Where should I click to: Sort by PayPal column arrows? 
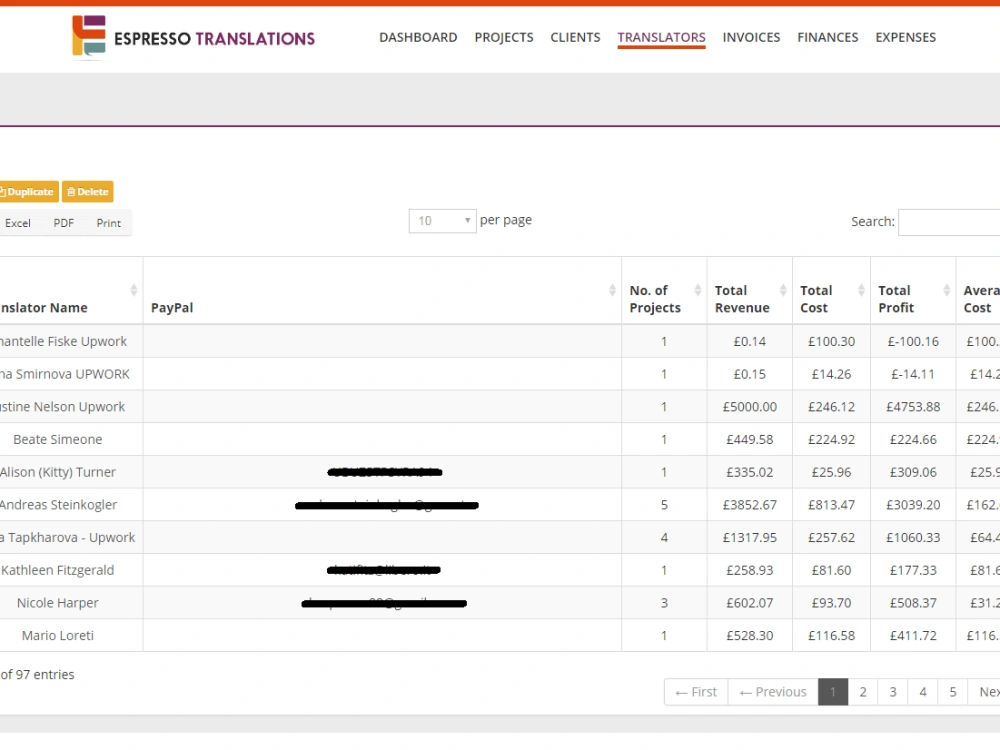point(612,291)
